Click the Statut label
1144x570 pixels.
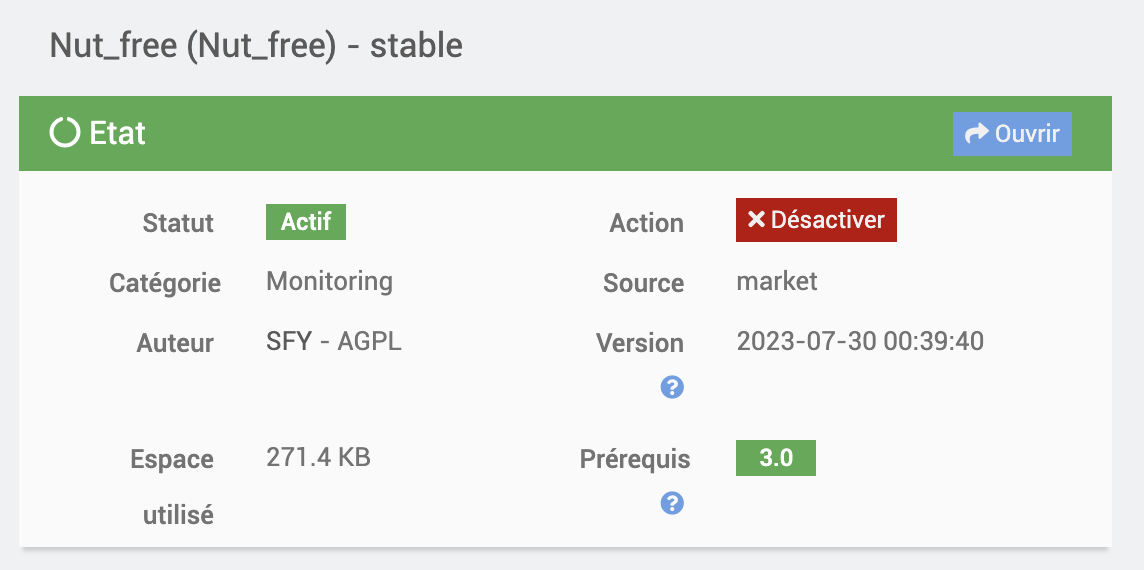point(178,223)
